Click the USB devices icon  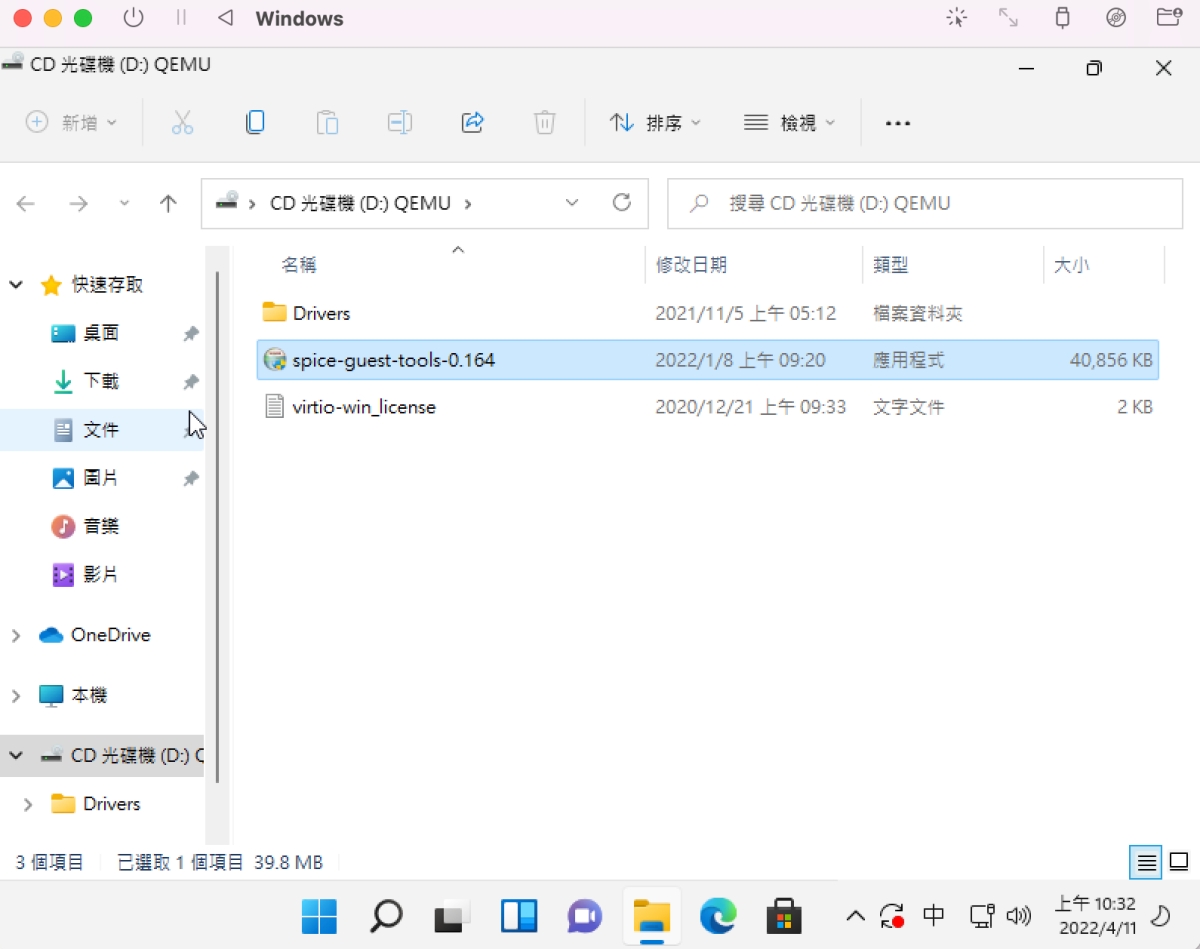[1063, 18]
